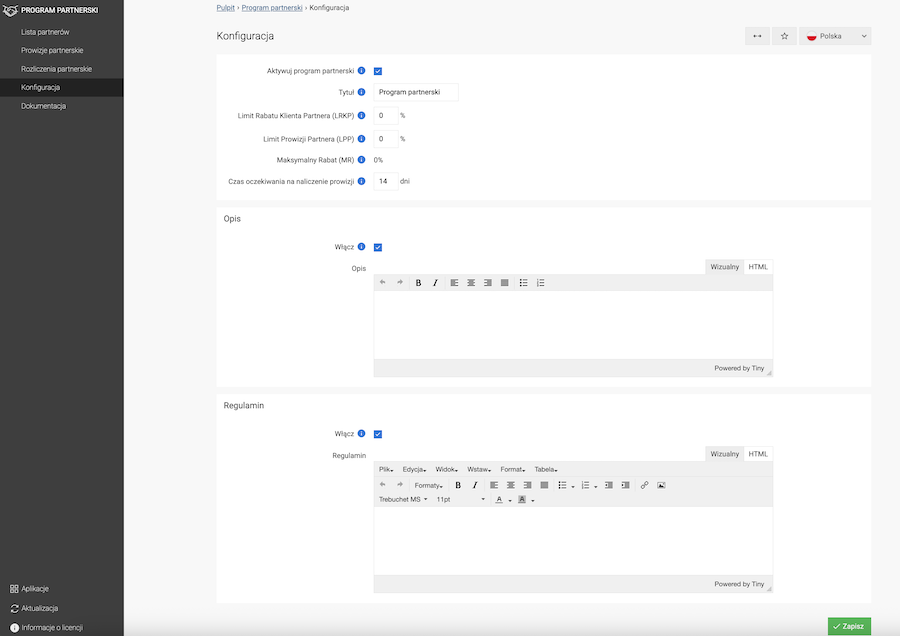Go to Prowizje partnerskie in sidebar

coord(52,51)
